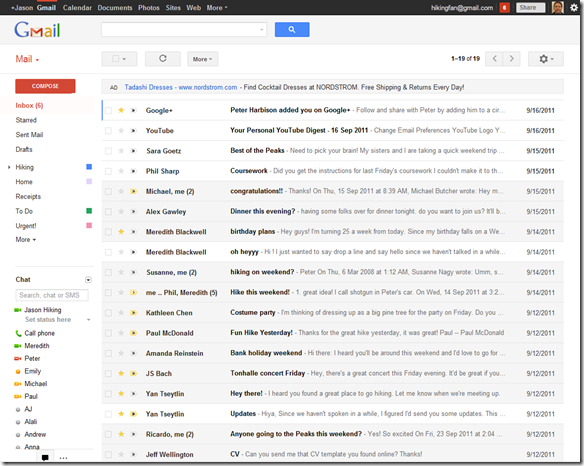Image resolution: width=584 pixels, height=466 pixels.
Task: Open the status dropdown under Jason Hiking
Action: [x=88, y=320]
